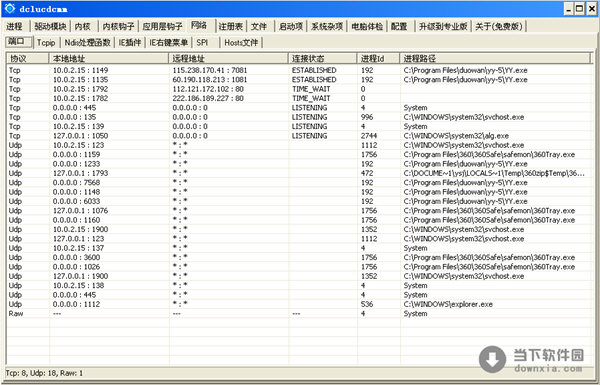This screenshot has height=385, width=600.
Task: Select row with local address 0.0.0.0 : 1233
Action: click(x=300, y=164)
